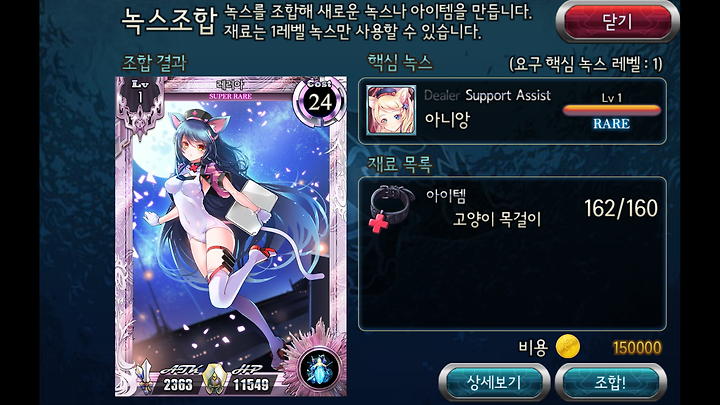
Task: Click the 조합! combine button
Action: [610, 382]
